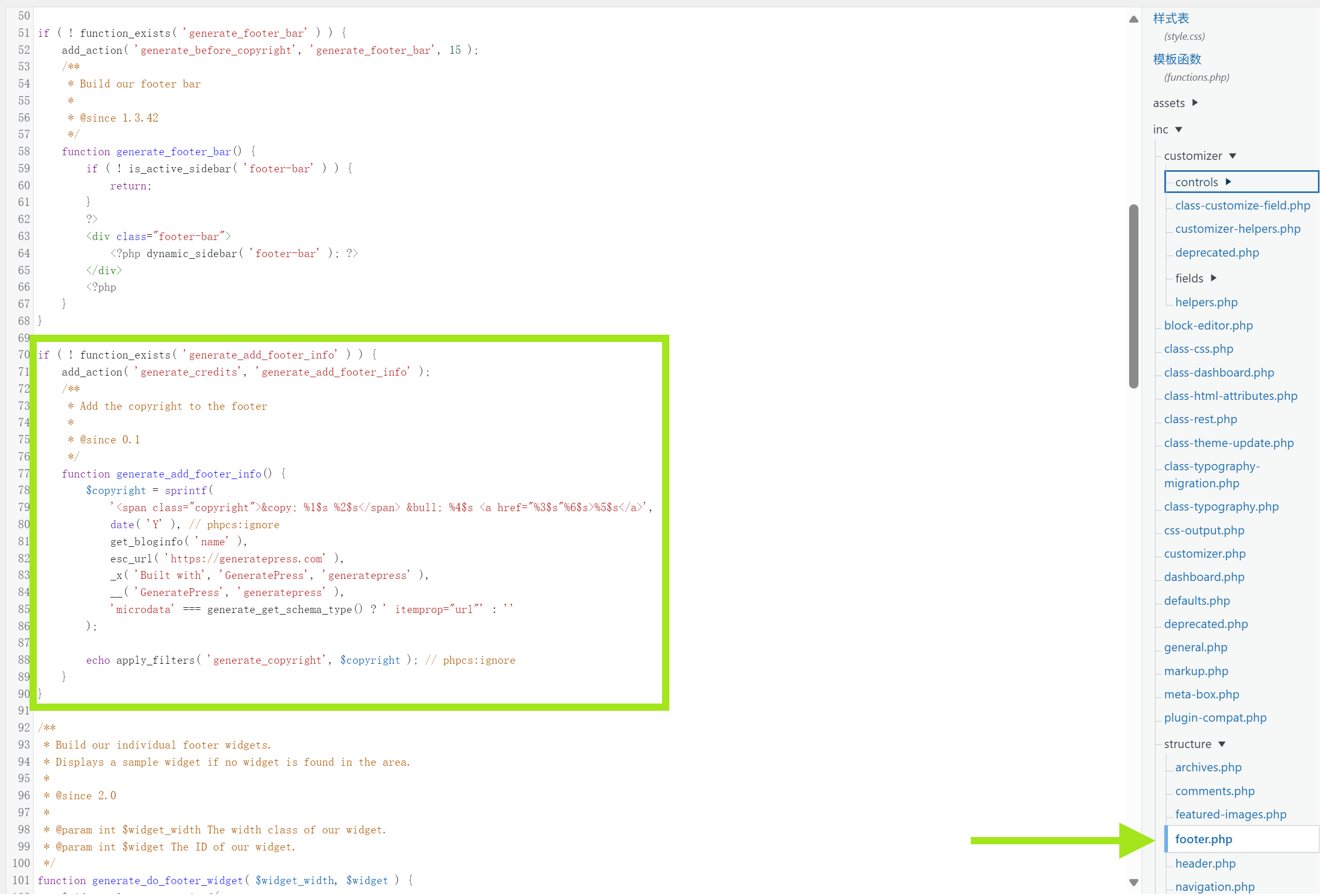Screen dimensions: 1320x896
Task: Open meta-box.php file
Action: coord(1201,695)
